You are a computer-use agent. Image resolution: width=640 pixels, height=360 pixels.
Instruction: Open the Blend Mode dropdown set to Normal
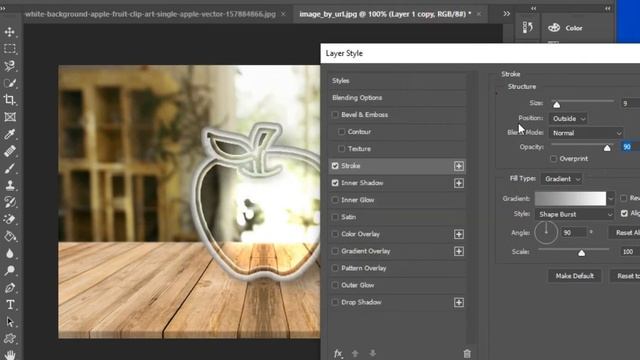pyautogui.click(x=586, y=133)
